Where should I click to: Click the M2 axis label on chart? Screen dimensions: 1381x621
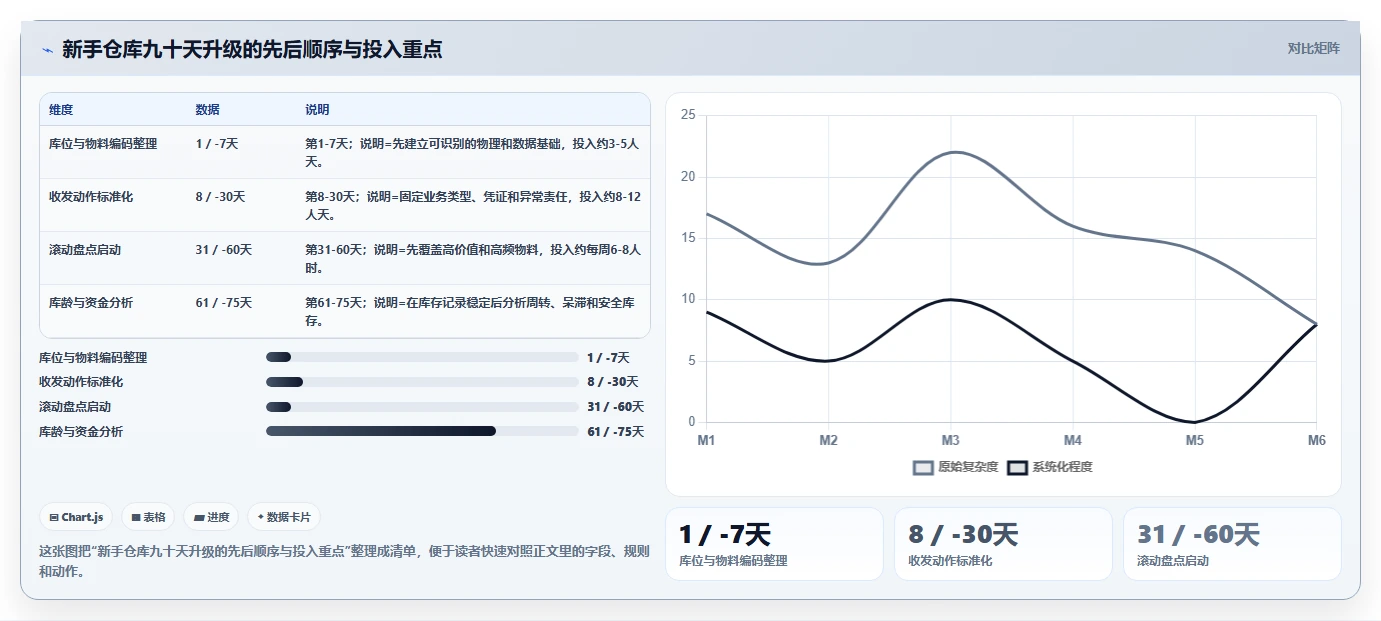[828, 440]
